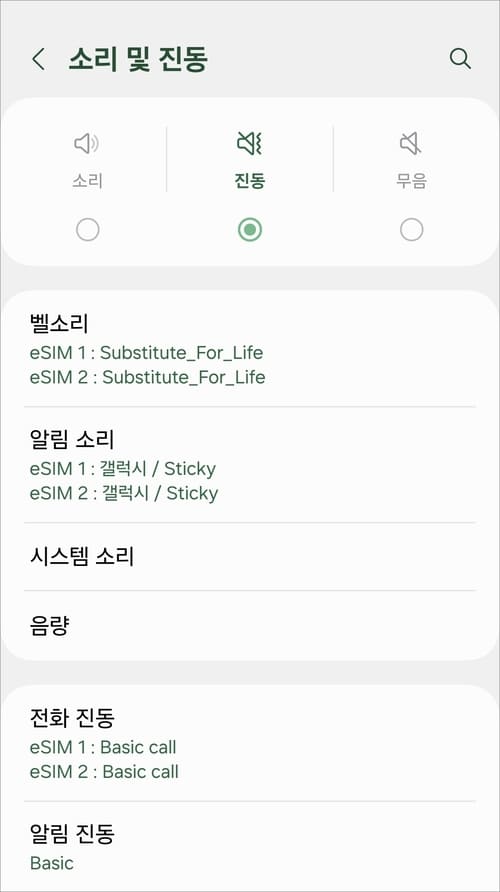Tap eSIM 2 Substitute_For_Life ringtone text

147,377
